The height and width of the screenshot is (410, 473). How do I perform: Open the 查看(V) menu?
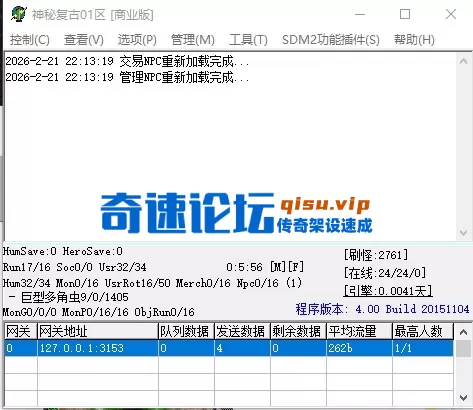point(84,40)
